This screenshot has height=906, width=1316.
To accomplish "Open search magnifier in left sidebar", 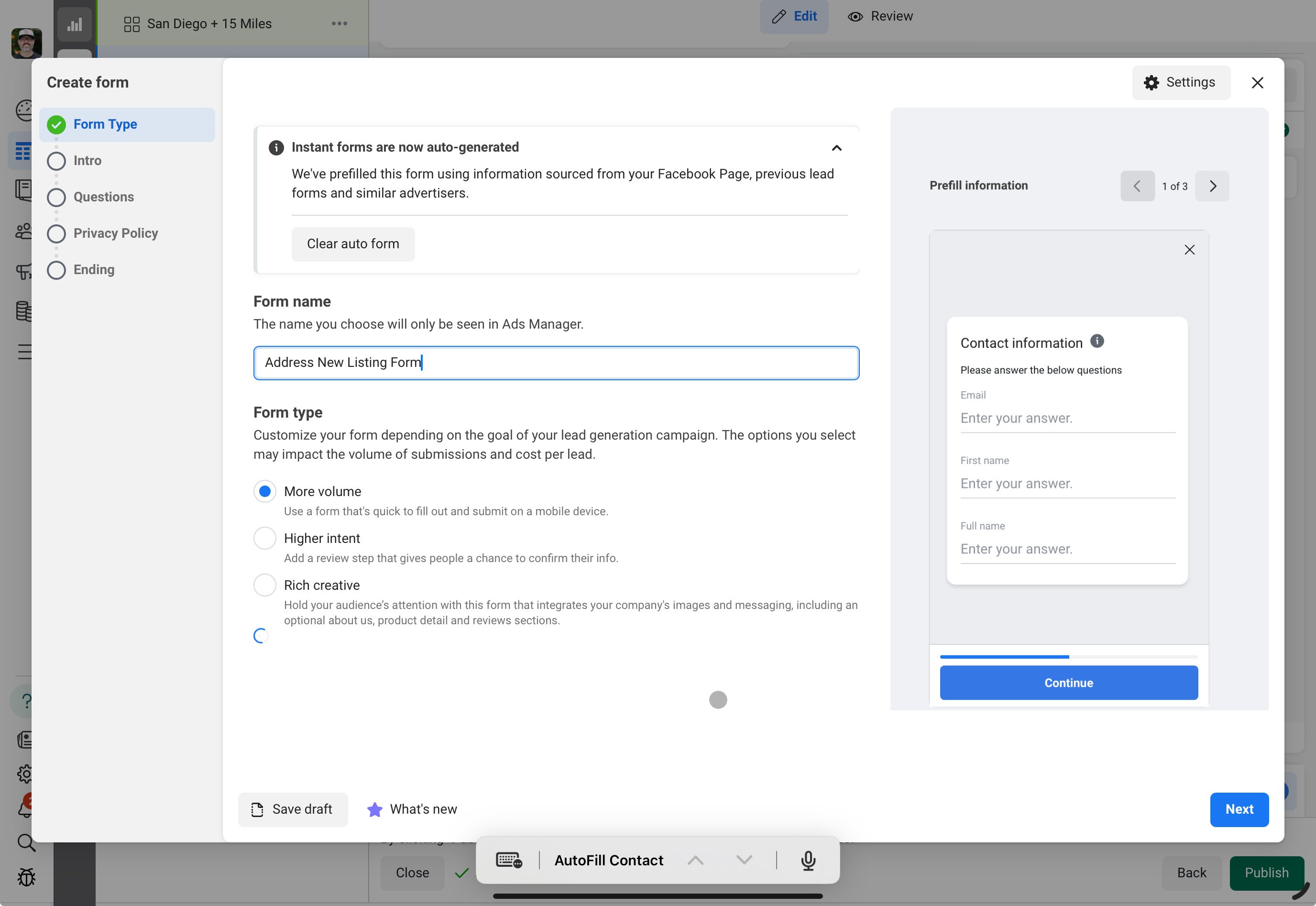I will tap(25, 842).
